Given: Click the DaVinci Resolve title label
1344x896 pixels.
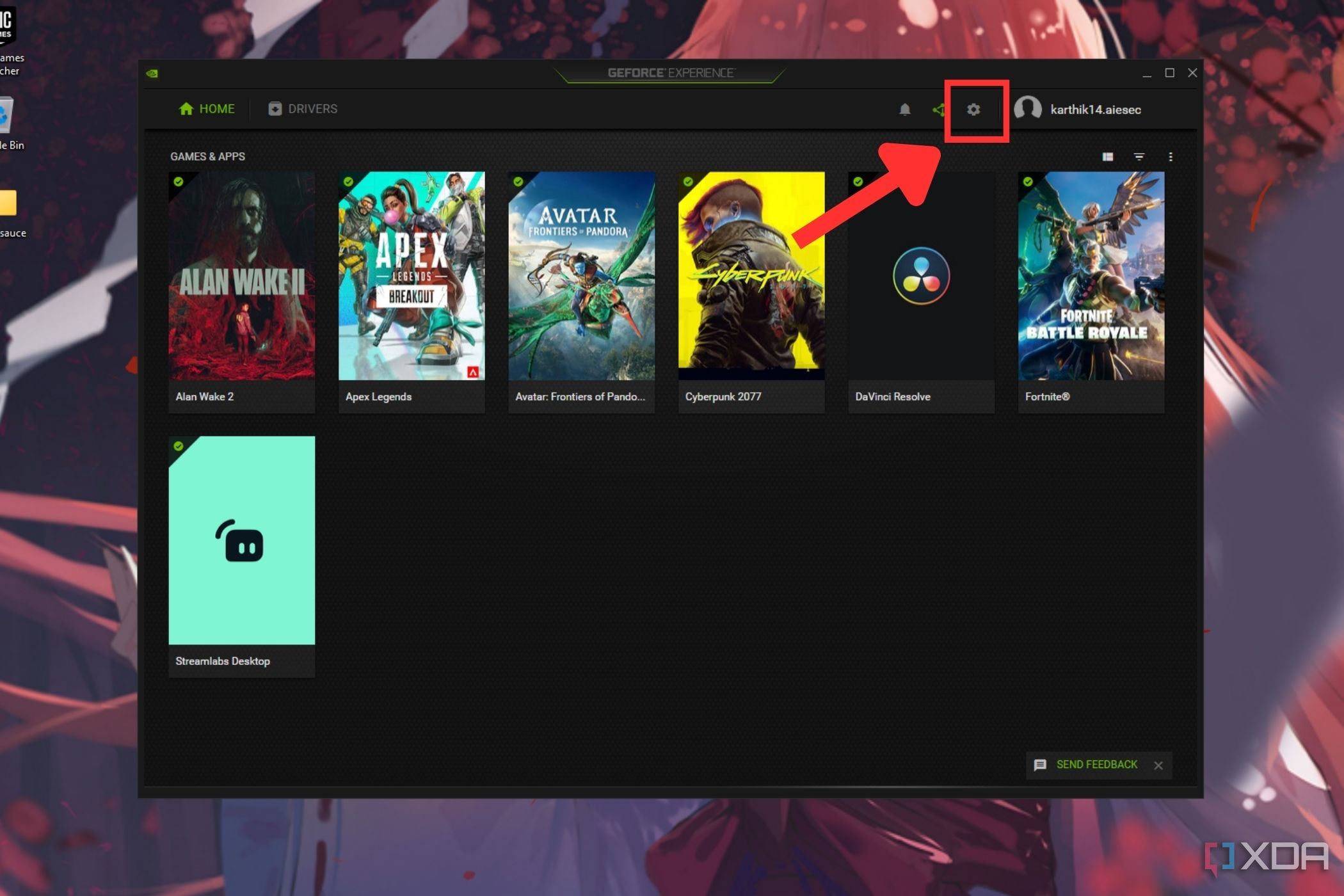Looking at the screenshot, I should (x=893, y=397).
